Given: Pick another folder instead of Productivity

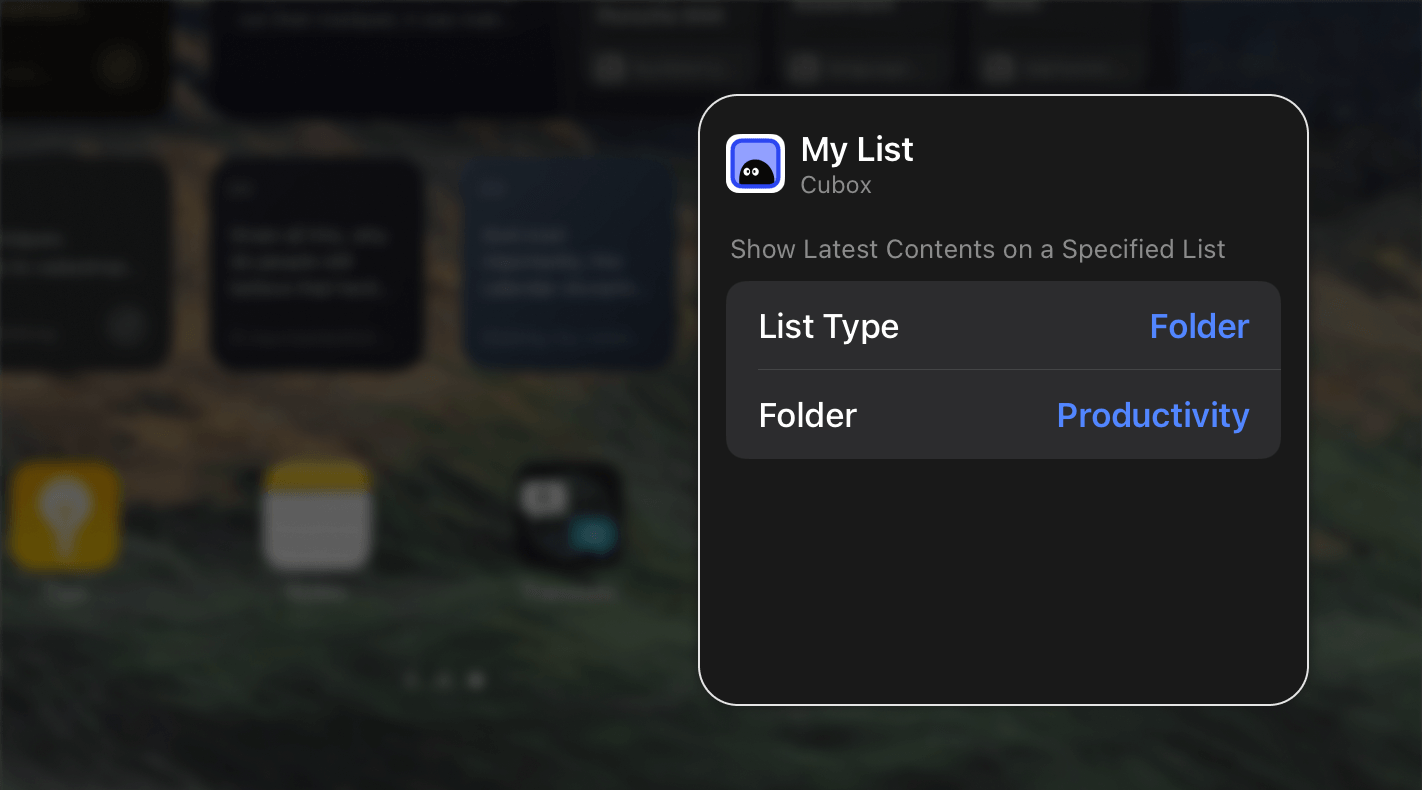Looking at the screenshot, I should tap(1153, 415).
